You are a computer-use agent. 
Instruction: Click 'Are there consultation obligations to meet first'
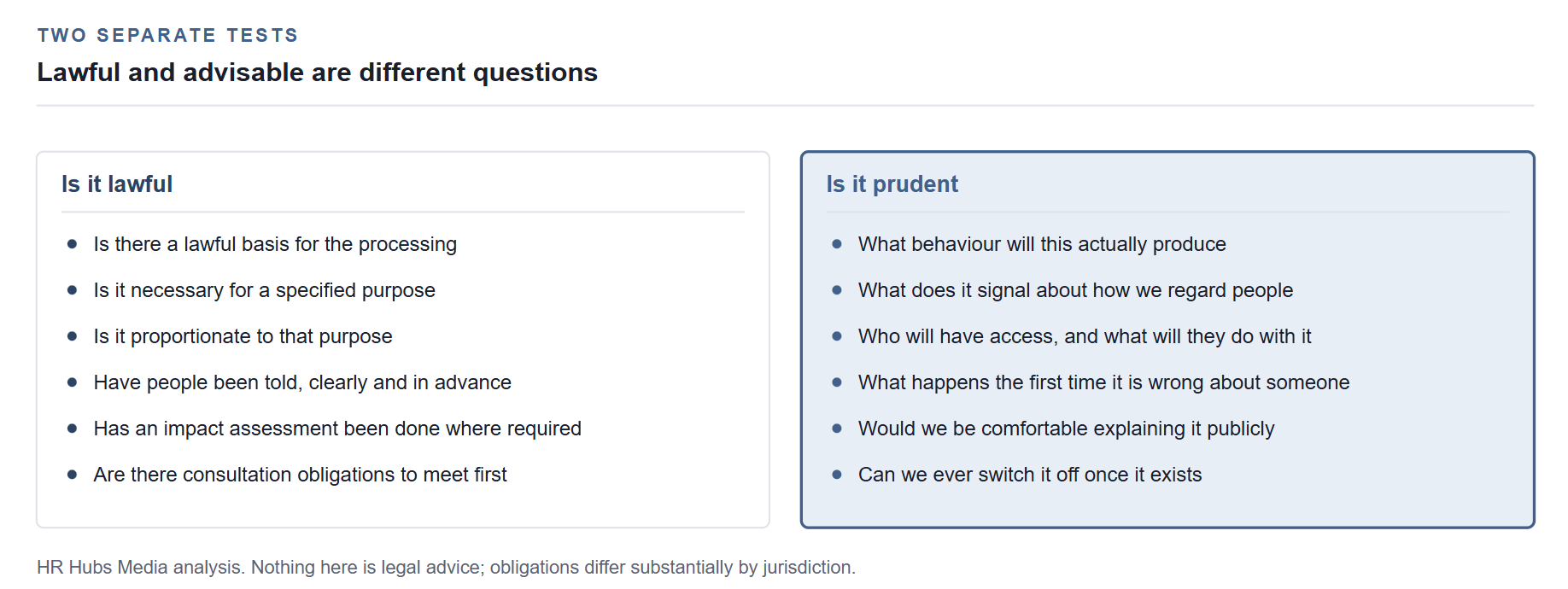click(x=300, y=475)
